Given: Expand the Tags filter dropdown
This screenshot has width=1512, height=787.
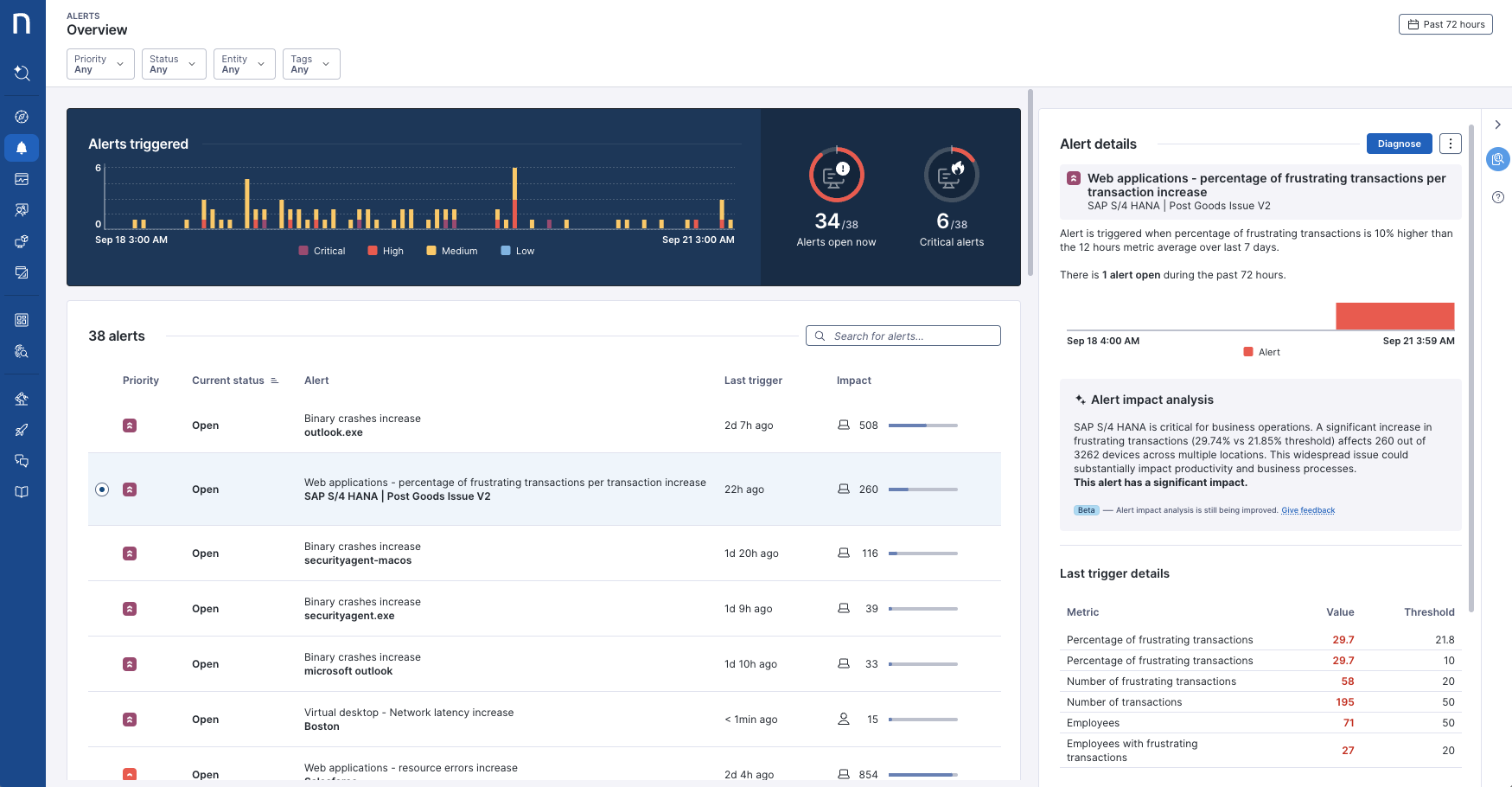Looking at the screenshot, I should 310,64.
